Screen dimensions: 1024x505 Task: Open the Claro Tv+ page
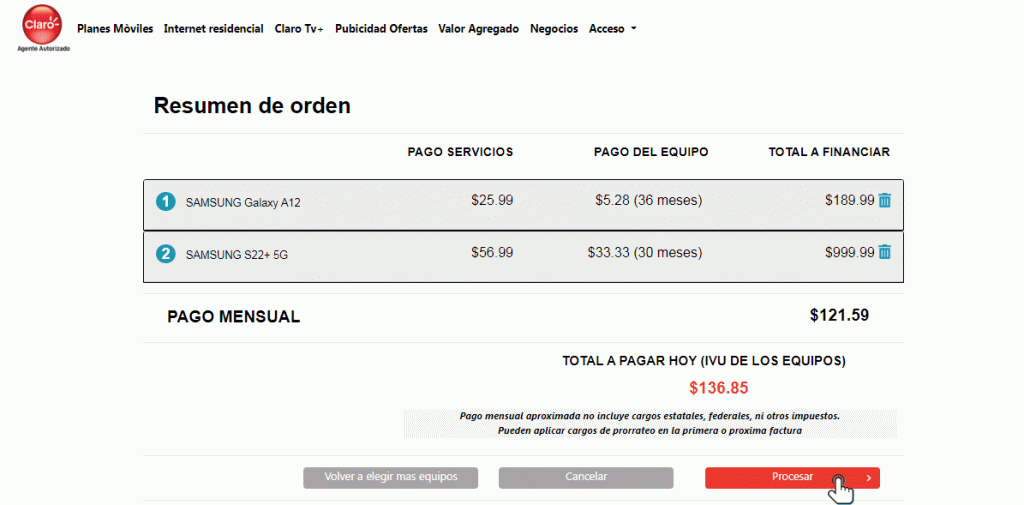click(299, 29)
